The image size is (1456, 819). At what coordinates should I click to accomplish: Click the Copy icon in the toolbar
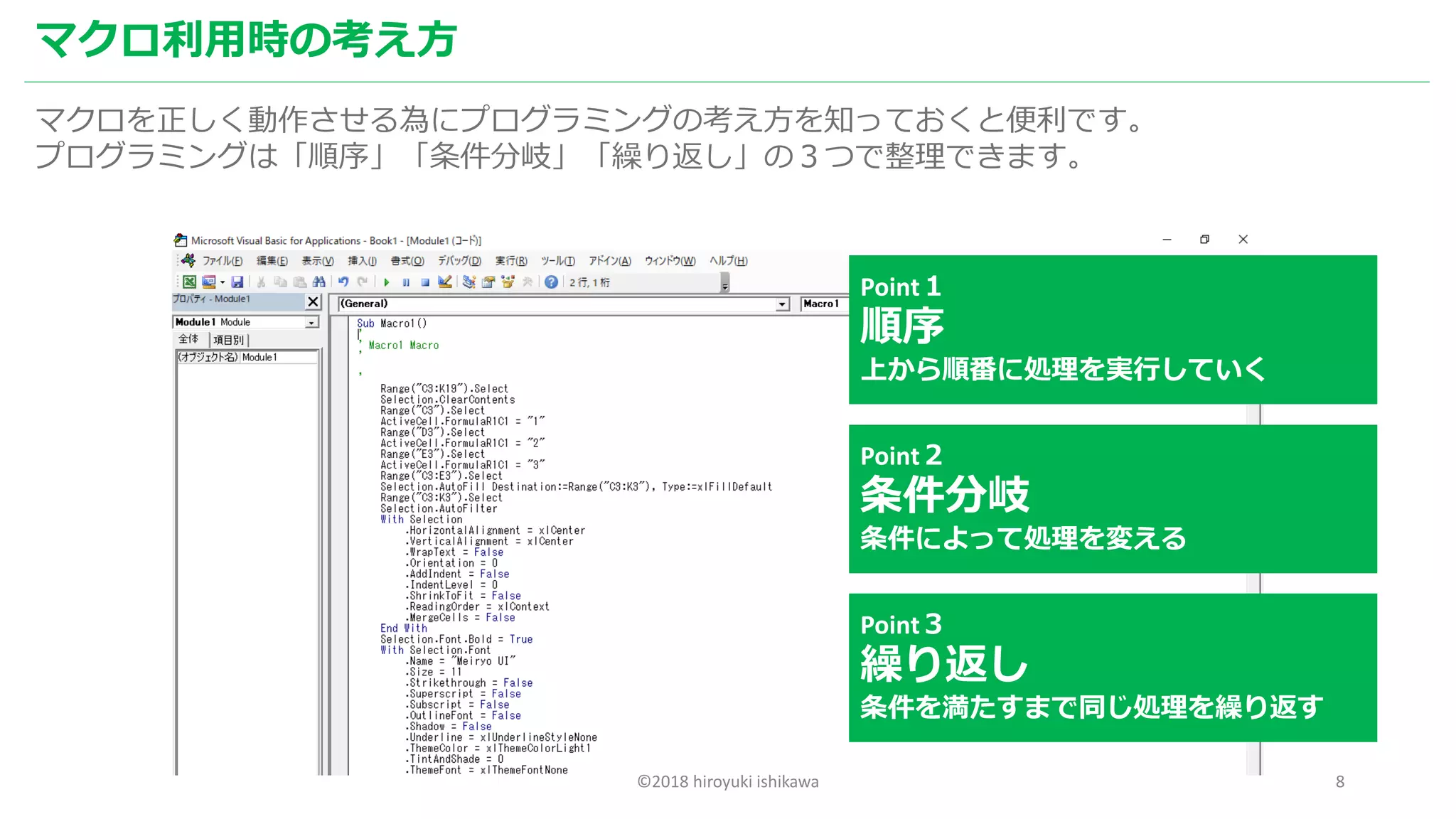(280, 282)
